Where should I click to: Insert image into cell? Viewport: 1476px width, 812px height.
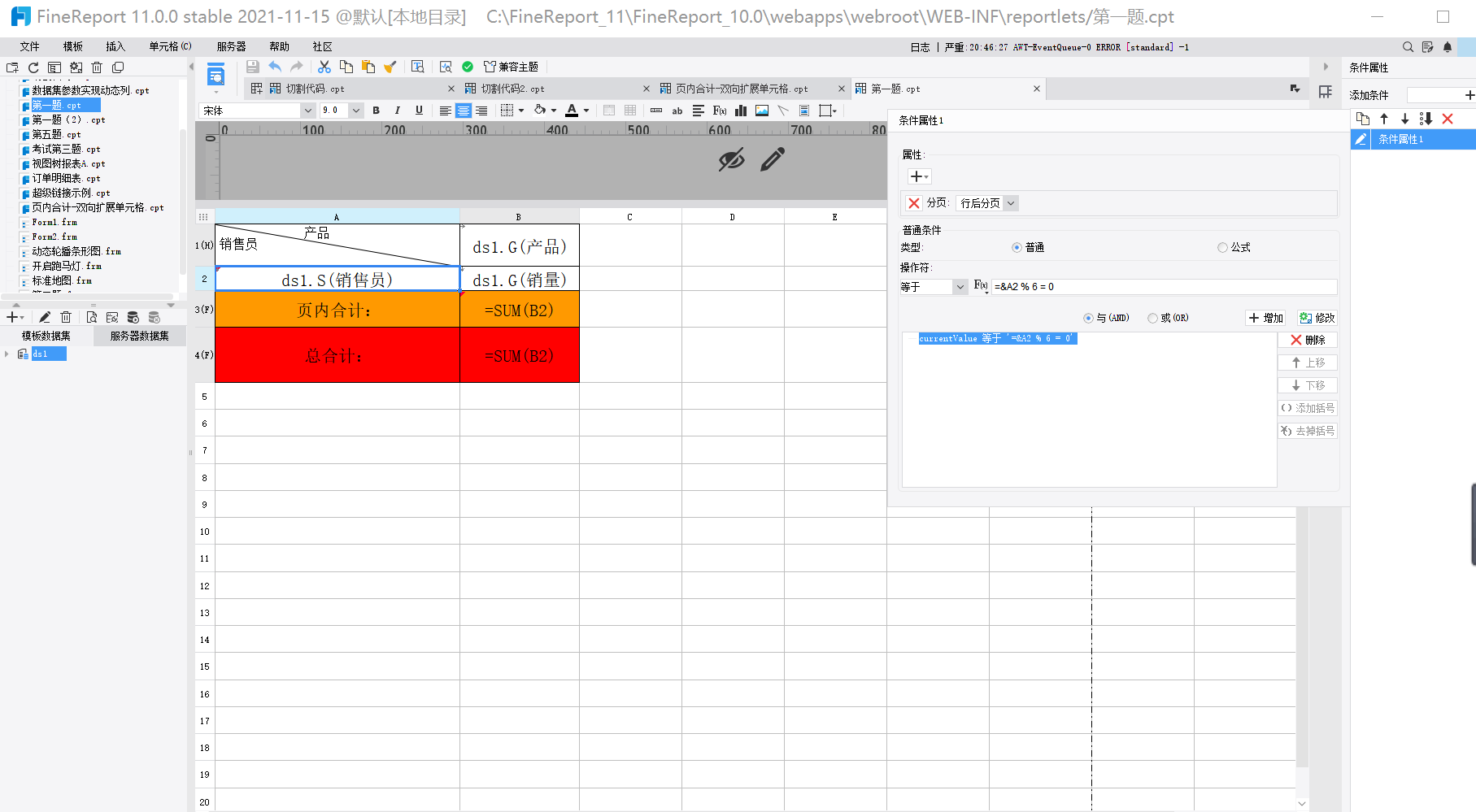click(762, 111)
